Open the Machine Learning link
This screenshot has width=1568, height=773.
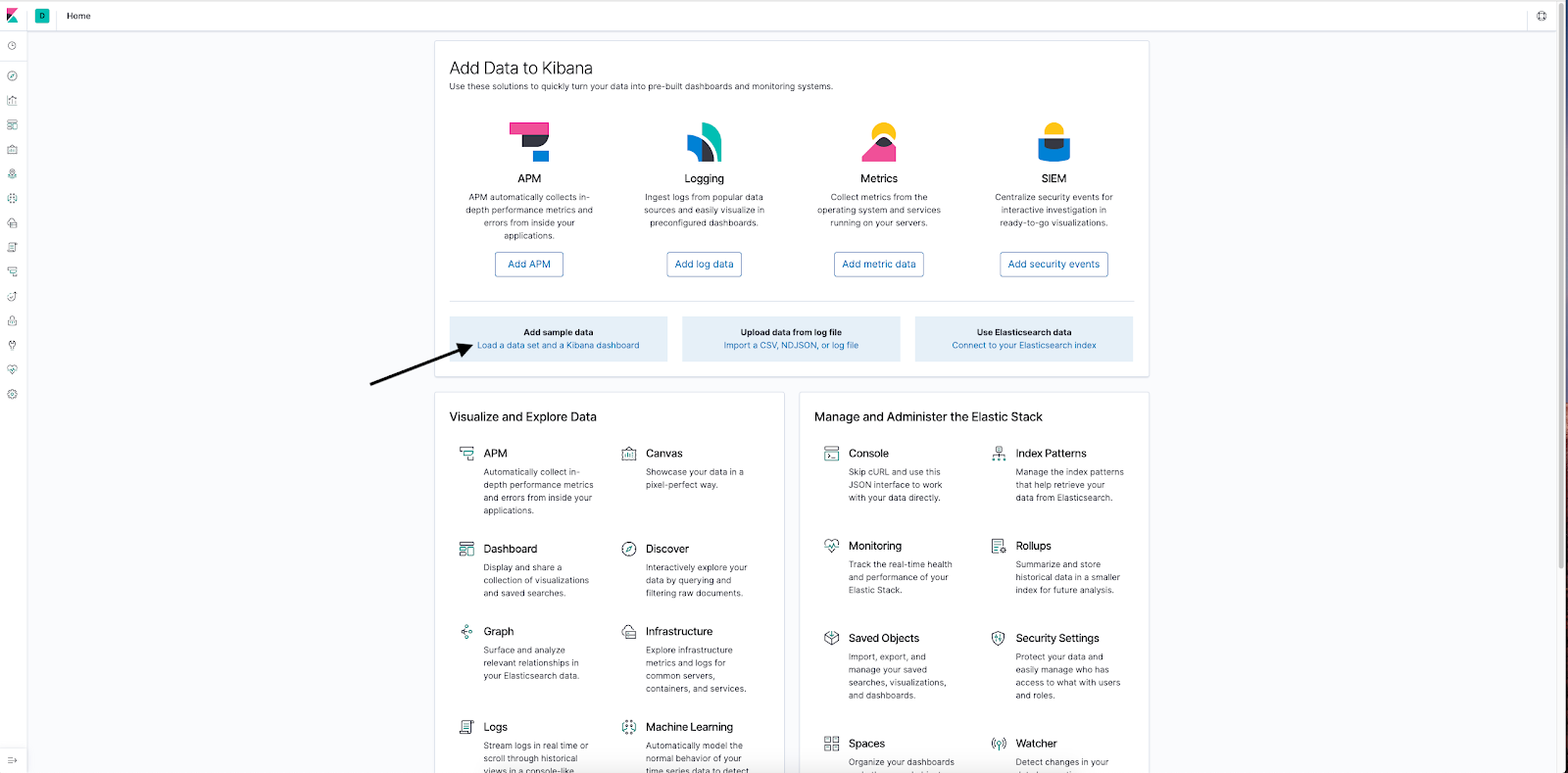(x=689, y=727)
